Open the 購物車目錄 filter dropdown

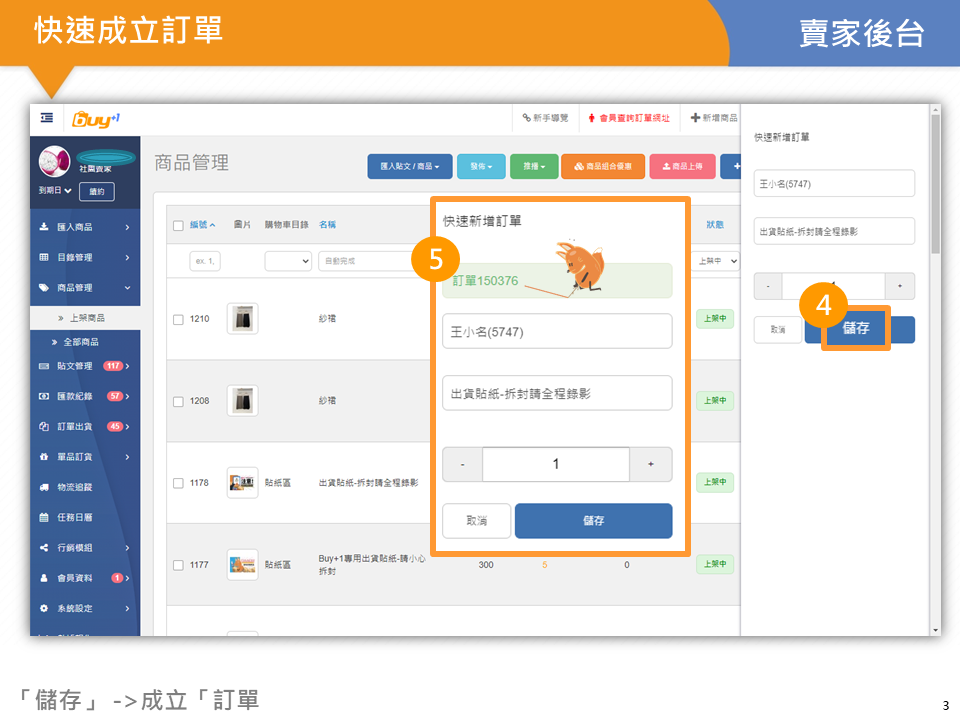pos(288,261)
